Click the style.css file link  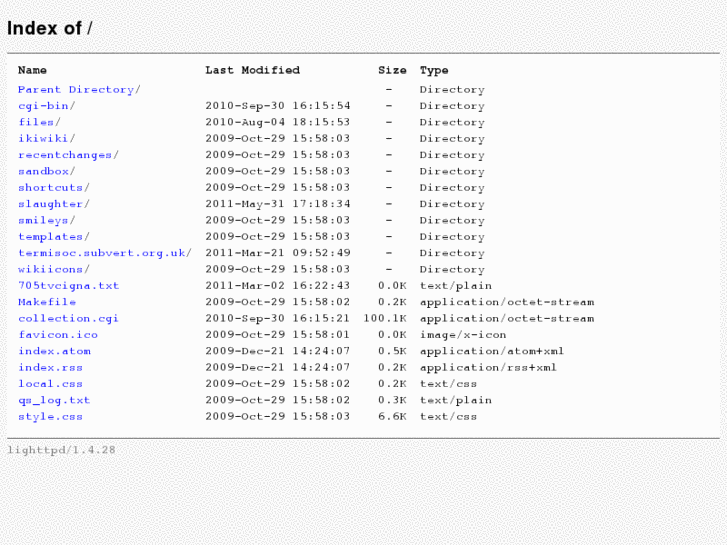click(x=50, y=416)
